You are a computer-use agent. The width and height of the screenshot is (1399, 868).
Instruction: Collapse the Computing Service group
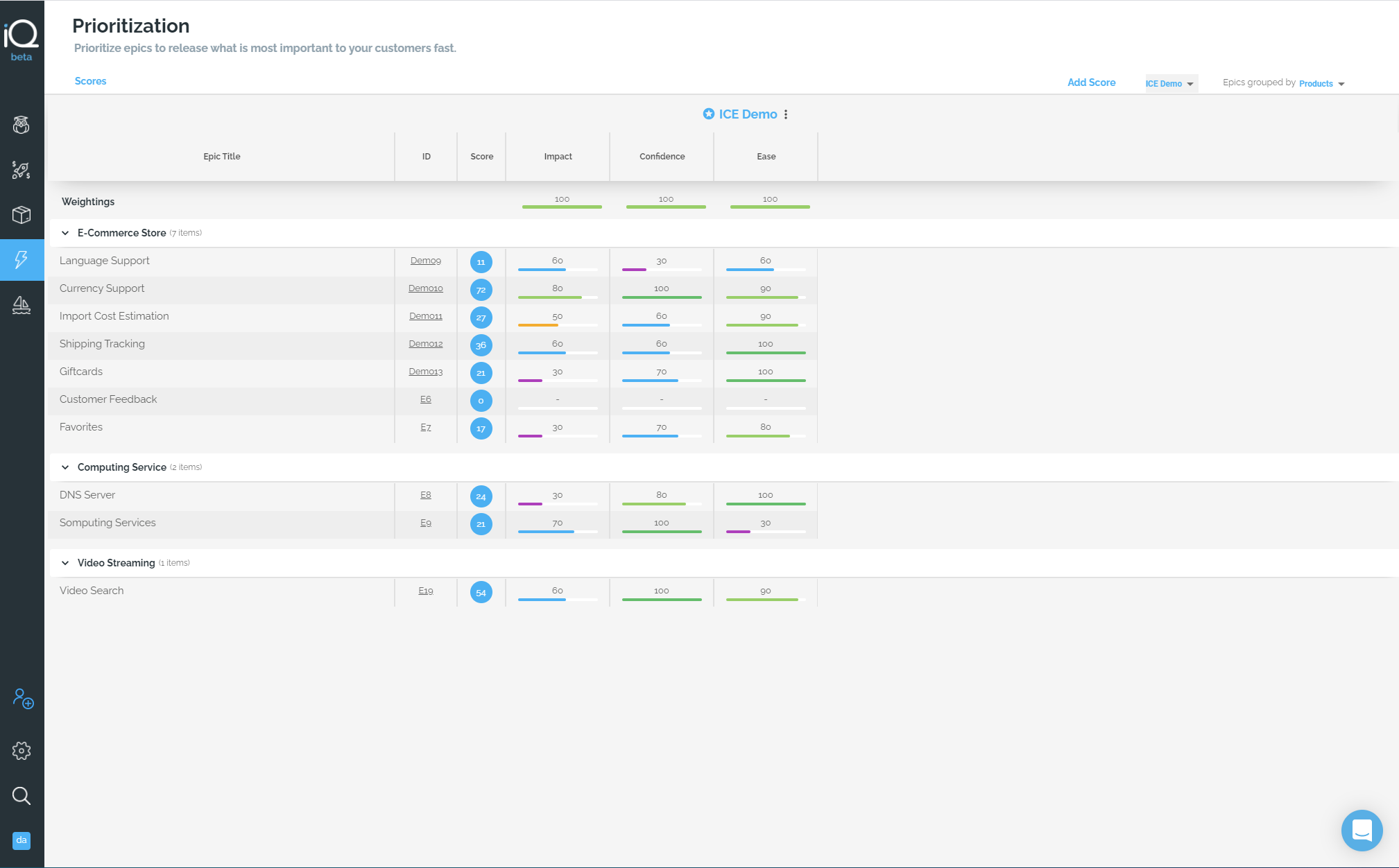65,467
